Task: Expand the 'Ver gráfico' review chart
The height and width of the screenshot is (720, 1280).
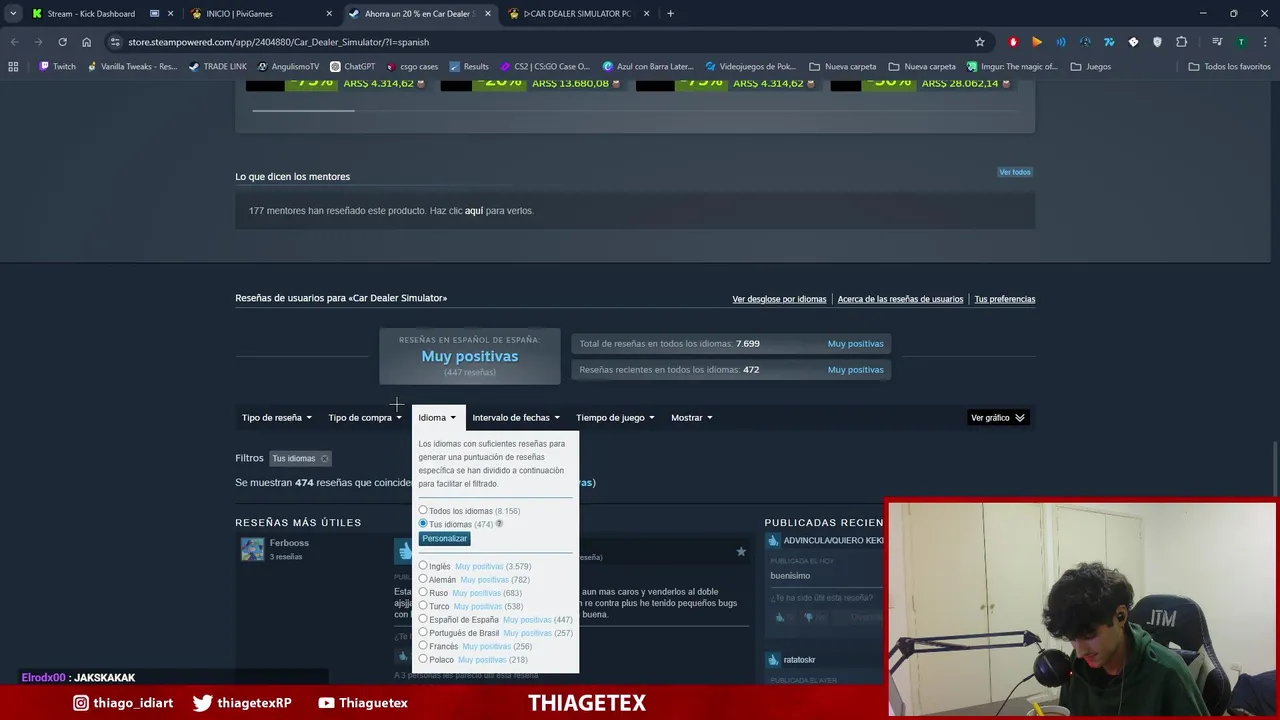Action: click(x=998, y=418)
